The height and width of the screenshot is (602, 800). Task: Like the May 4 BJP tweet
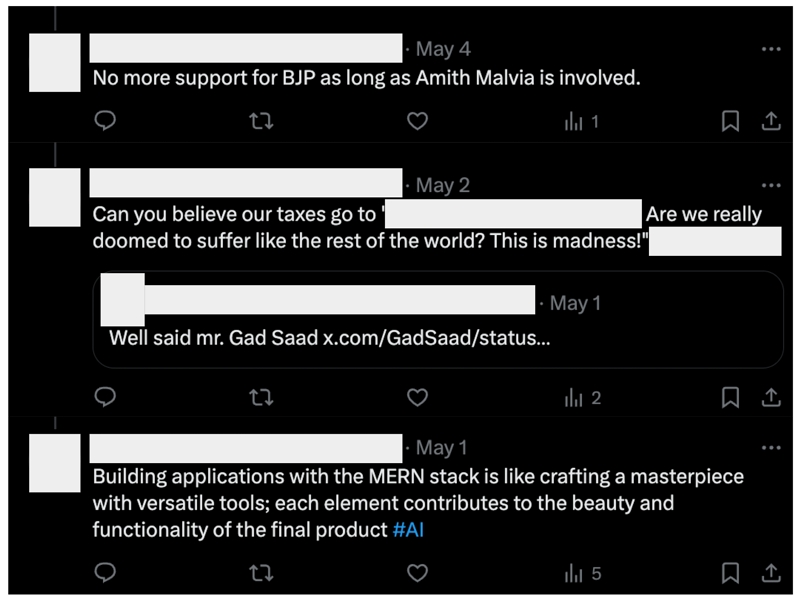[x=417, y=121]
